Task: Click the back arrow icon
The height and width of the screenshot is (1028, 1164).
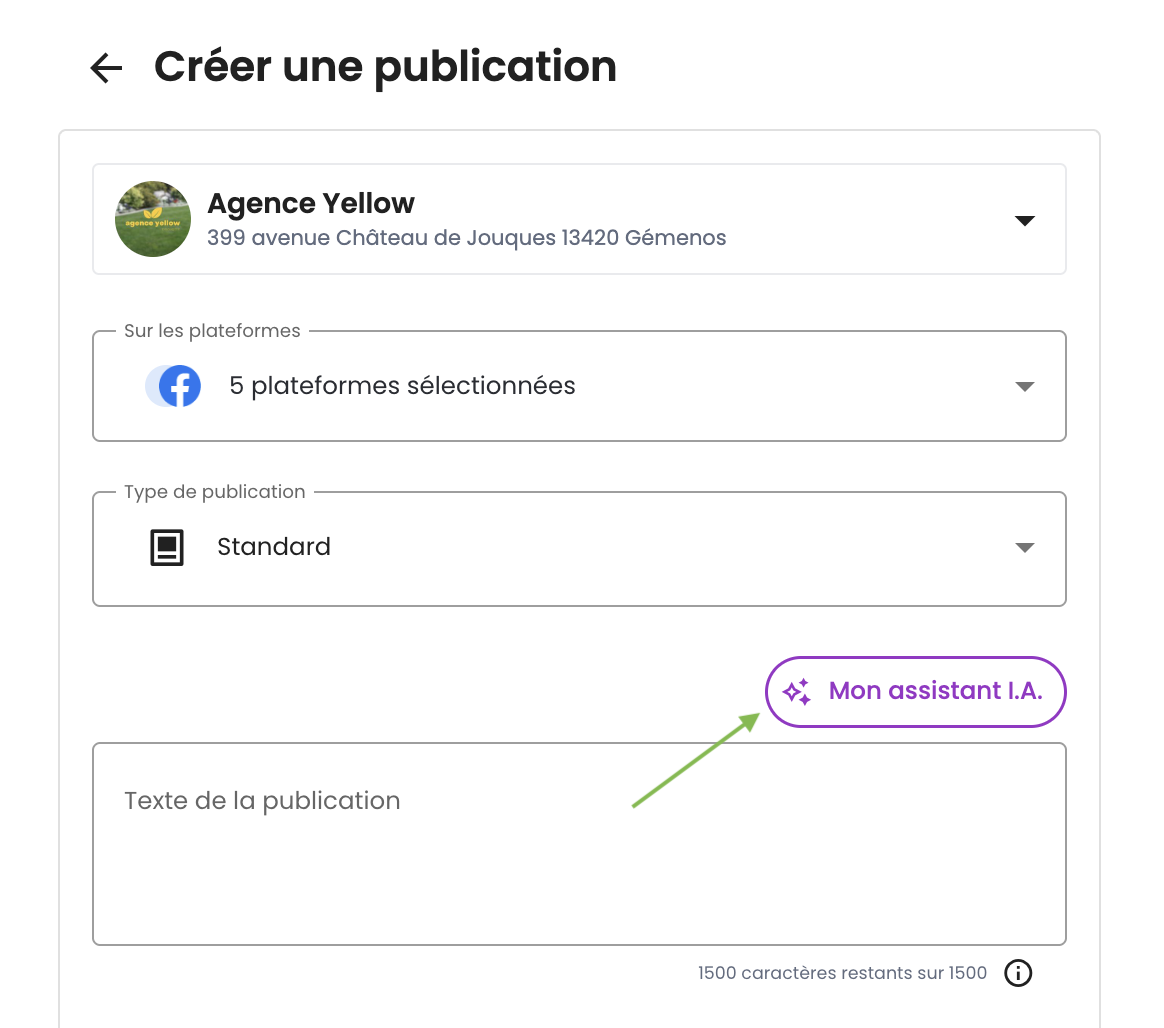Action: (106, 68)
